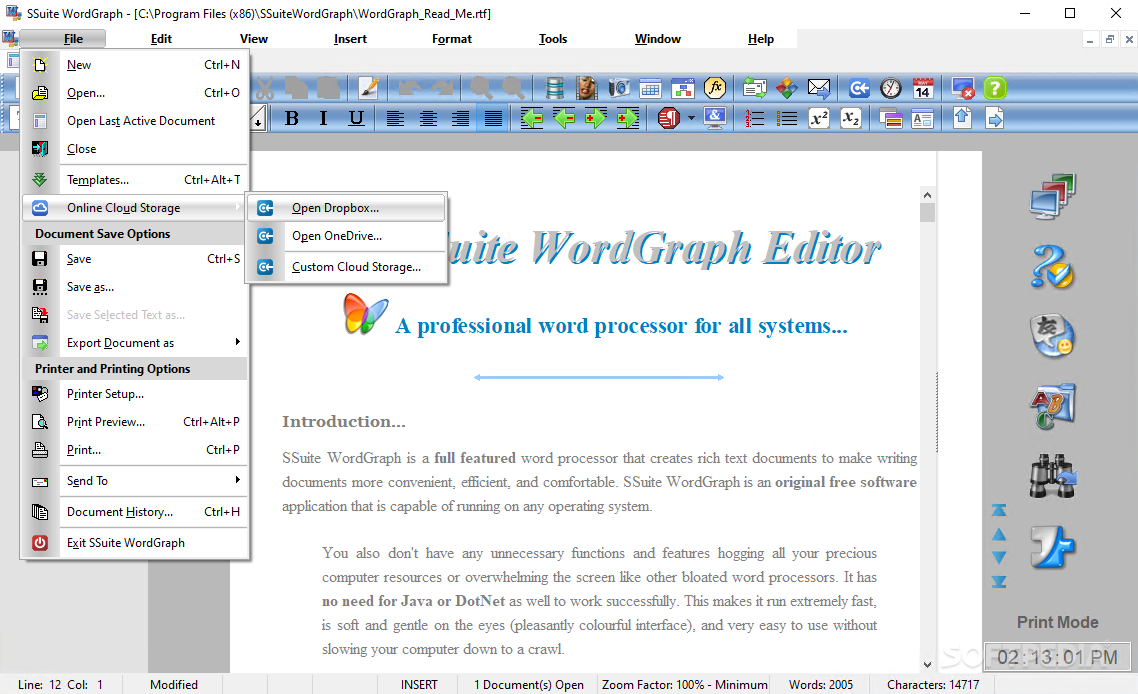
Task: Click the ABC folder sidebar icon
Action: point(1052,406)
